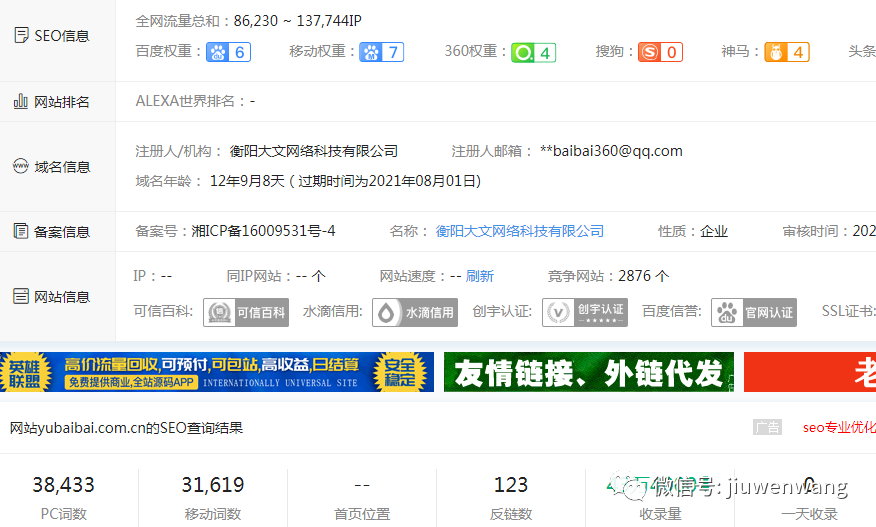Click the 移动权重 paw badge 7
The width and height of the screenshot is (876, 527).
coord(381,53)
